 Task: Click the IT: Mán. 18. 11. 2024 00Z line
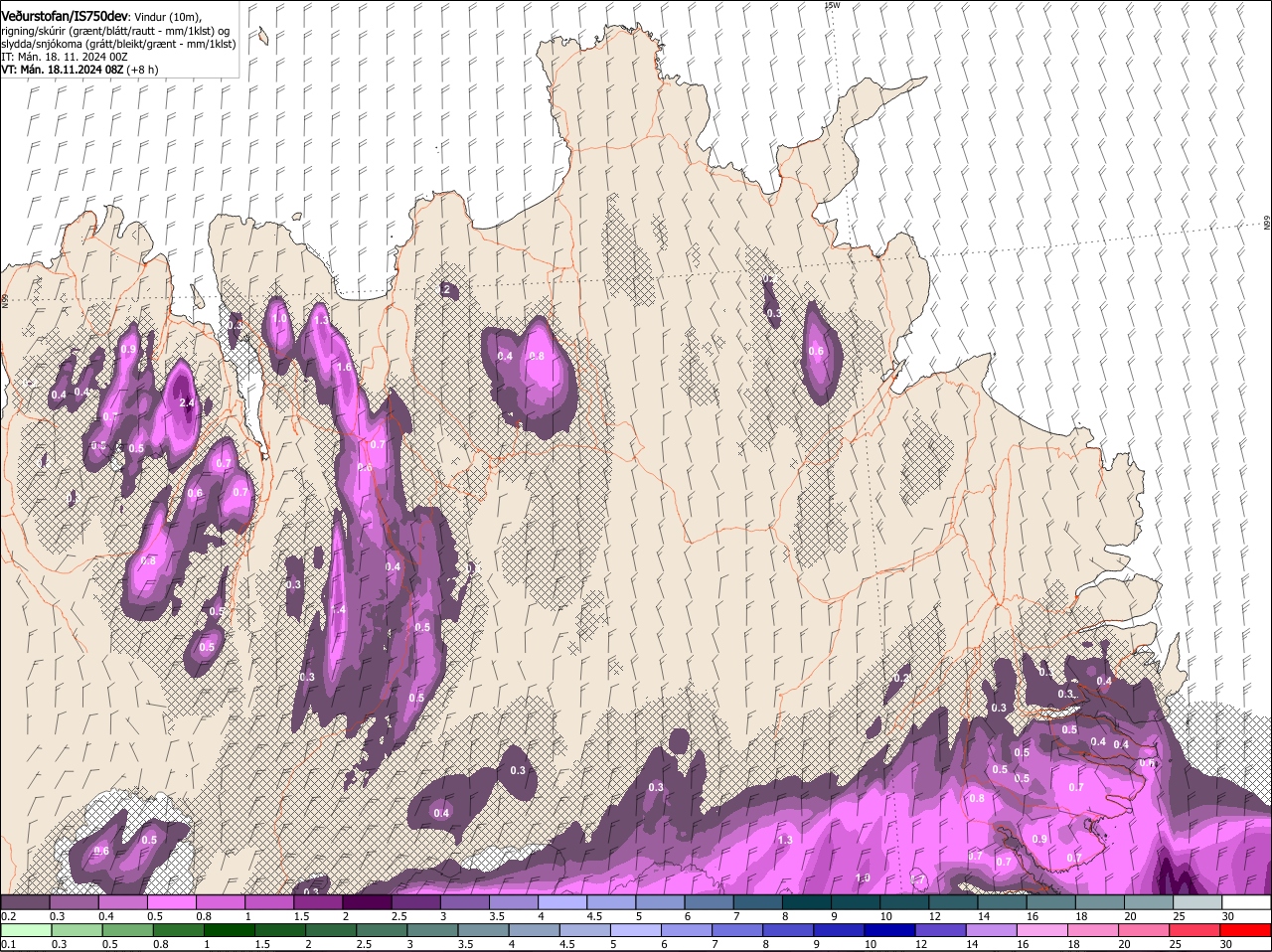(65, 57)
